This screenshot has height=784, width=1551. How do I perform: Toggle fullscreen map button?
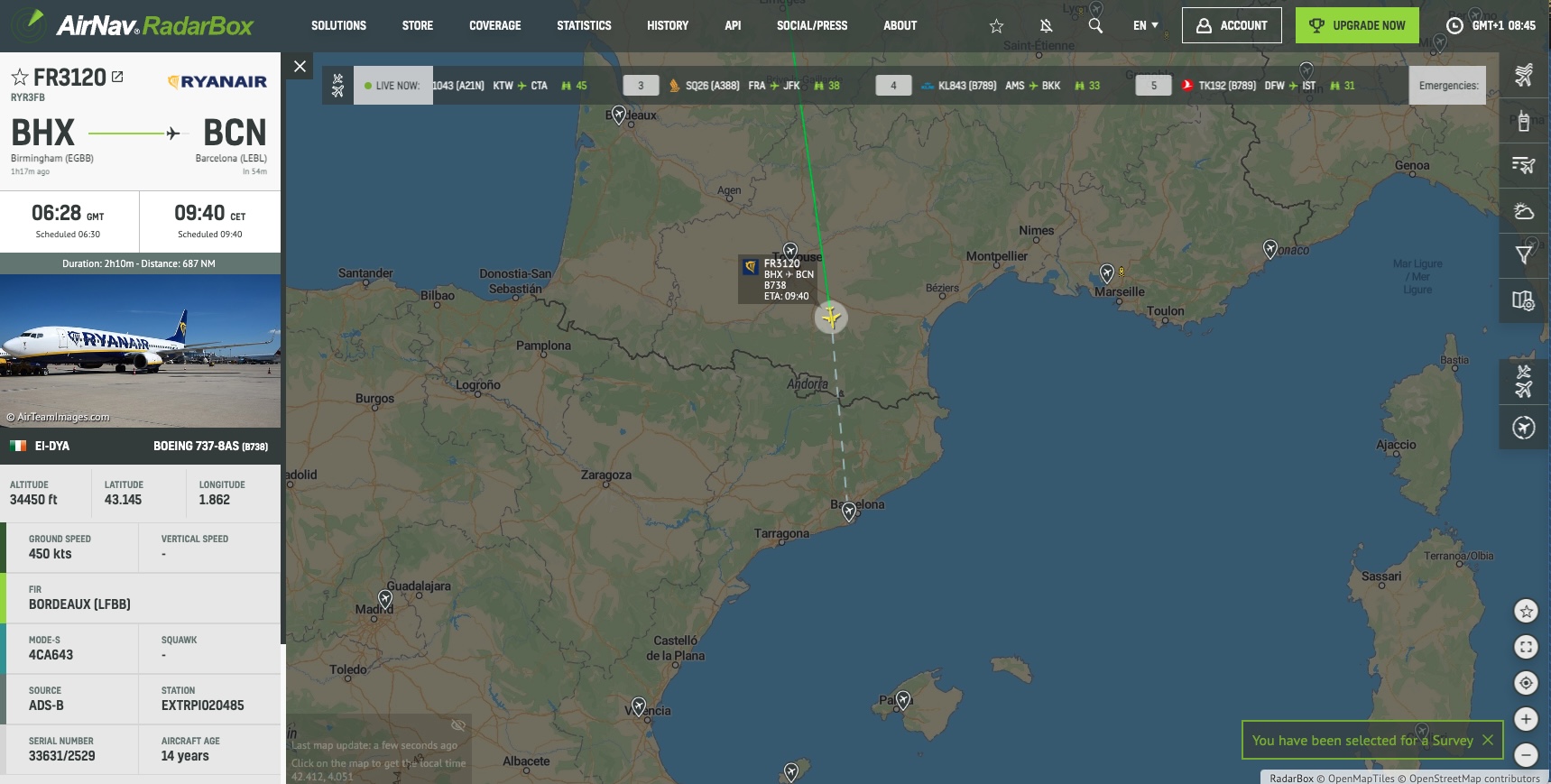point(1526,647)
